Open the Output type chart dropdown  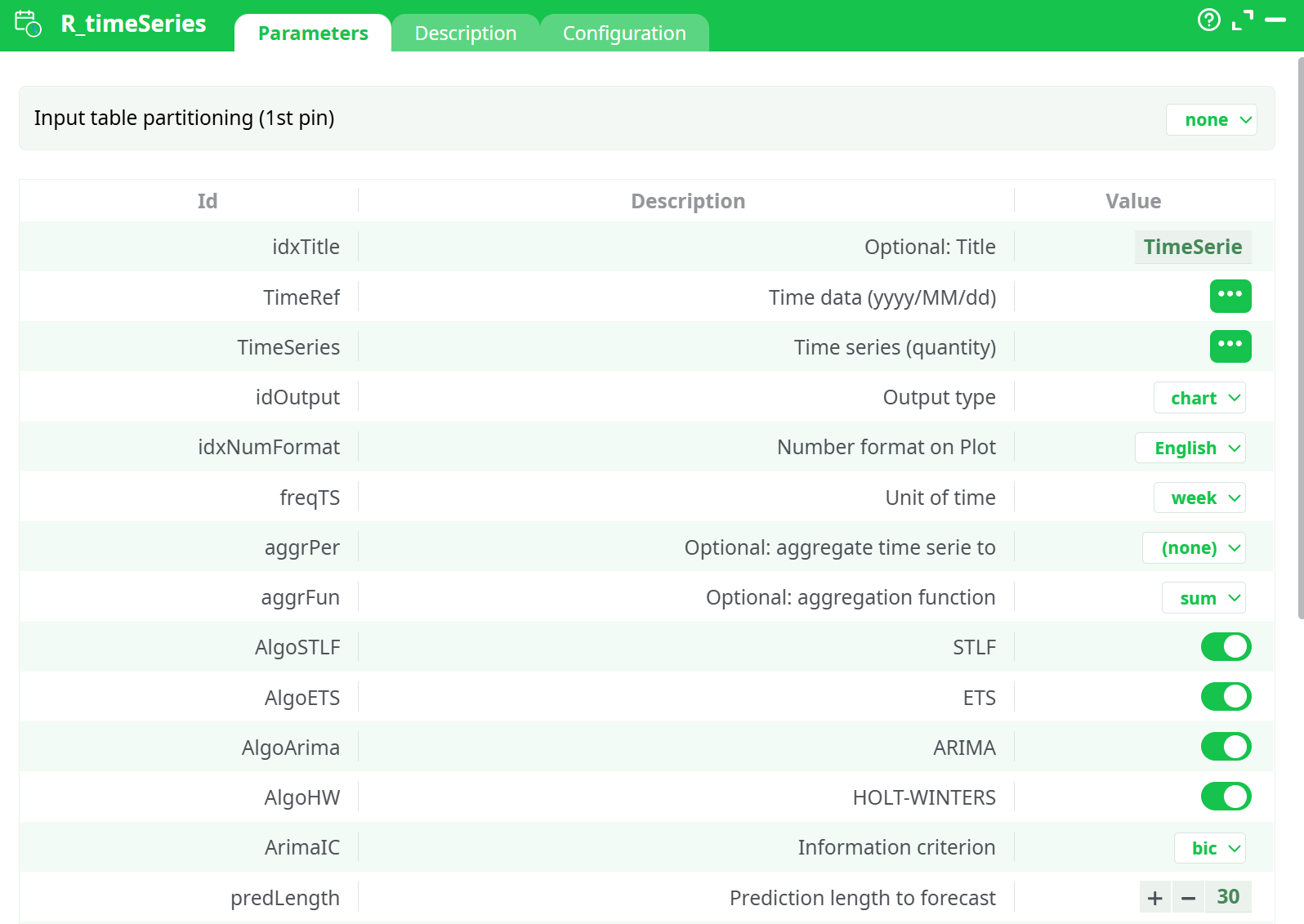point(1199,398)
